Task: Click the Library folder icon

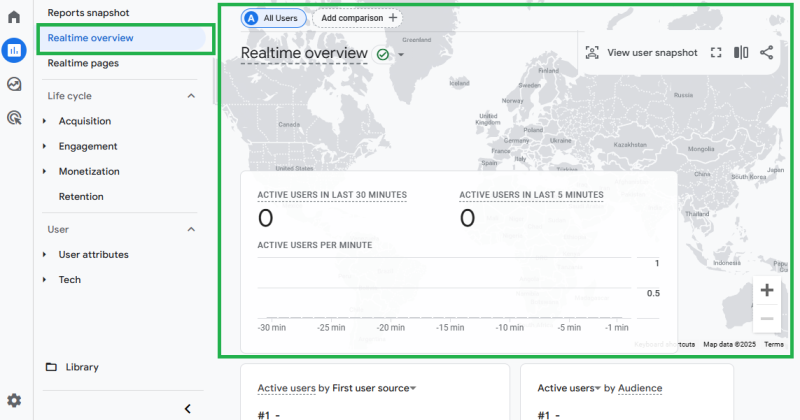Action: click(51, 367)
